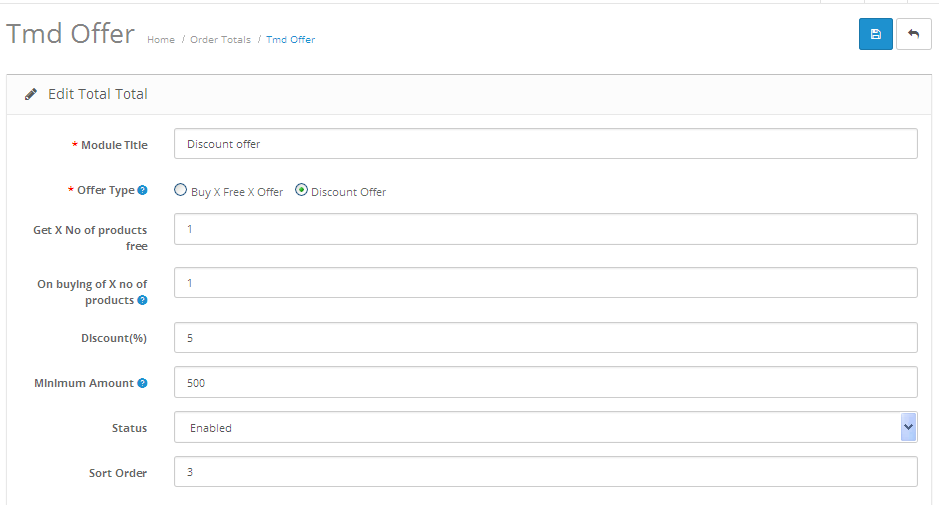Click the Minimum Amount help icon
The height and width of the screenshot is (505, 939).
point(143,383)
